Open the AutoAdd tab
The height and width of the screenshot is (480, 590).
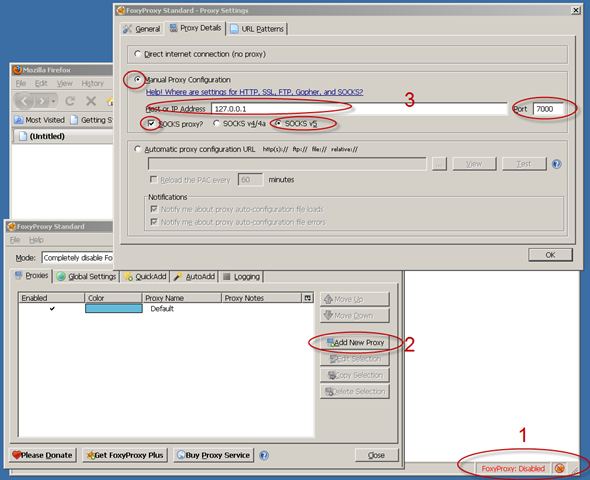click(x=194, y=276)
